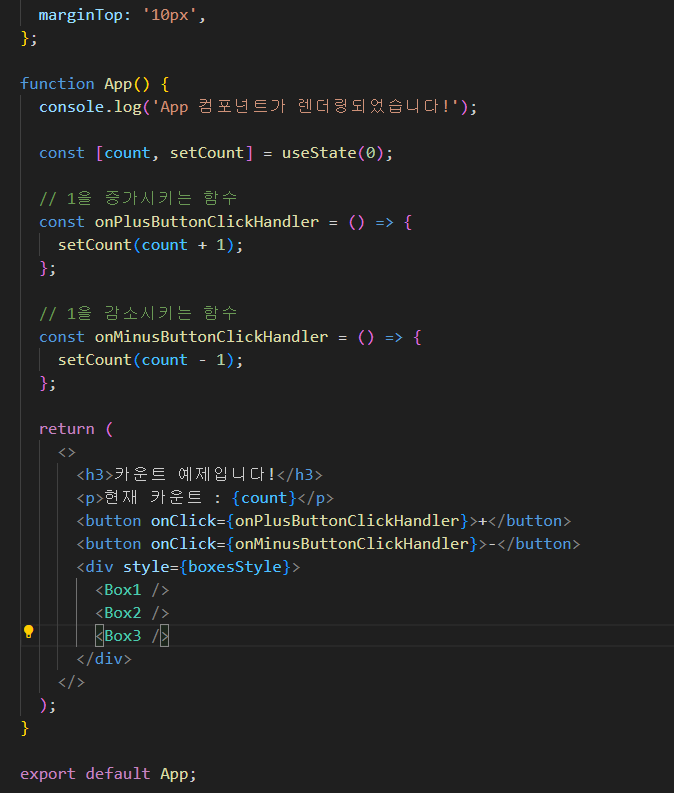Click the comment '// 1을 증가시키는 함수'
This screenshot has height=793, width=674.
click(138, 198)
